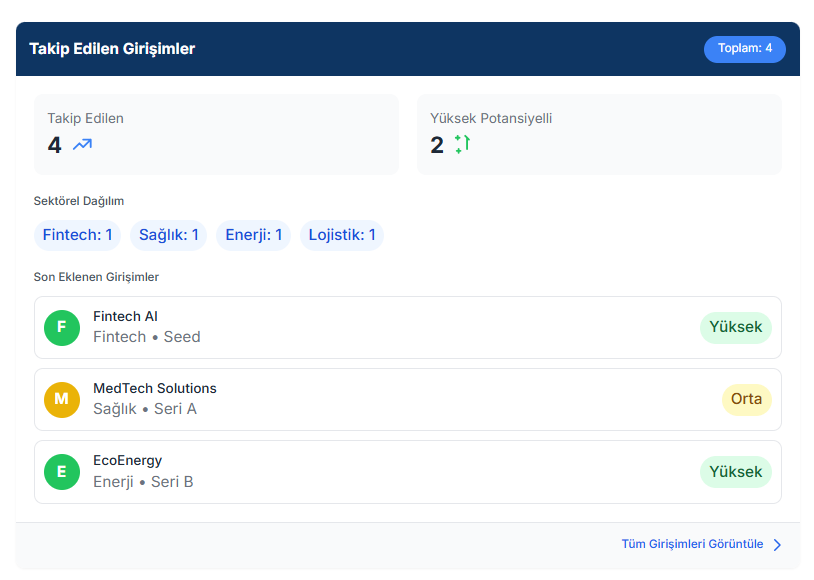Click the green F avatar for Fintech AI
Image resolution: width=814 pixels, height=580 pixels.
(62, 327)
